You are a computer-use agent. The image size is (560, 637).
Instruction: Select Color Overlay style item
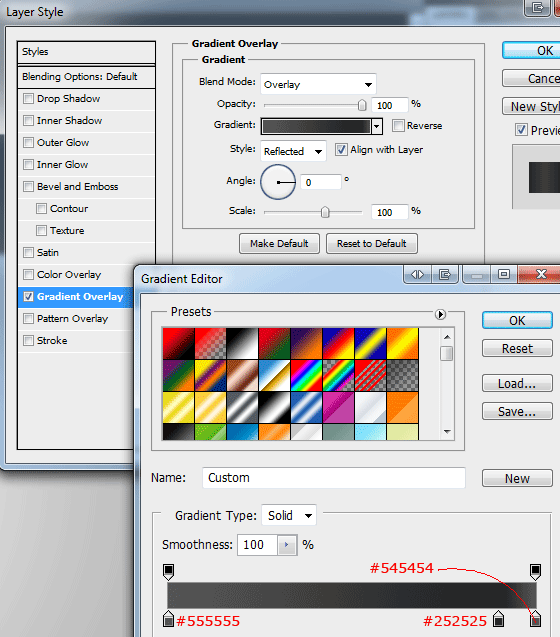click(69, 275)
